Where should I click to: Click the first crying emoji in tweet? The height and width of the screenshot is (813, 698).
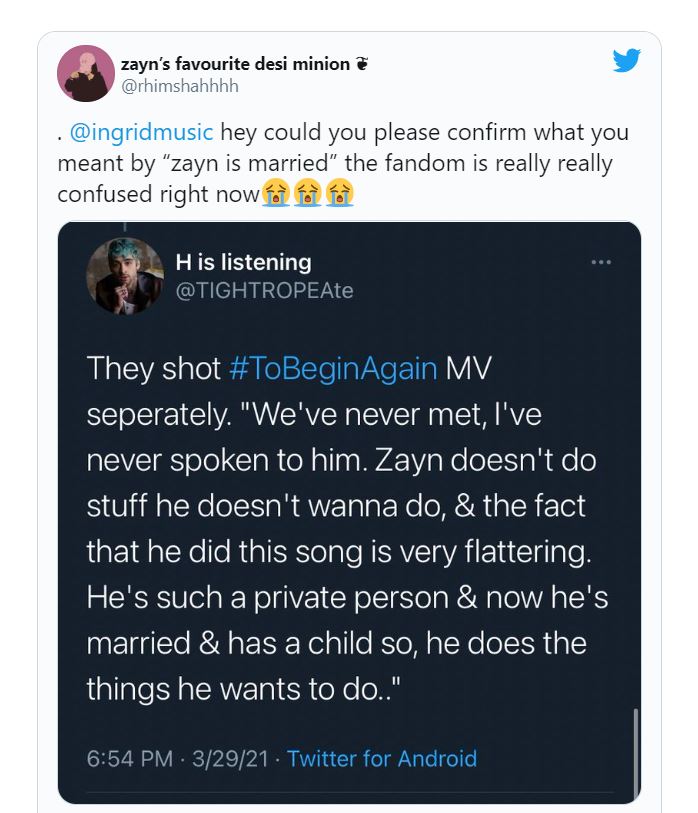275,192
